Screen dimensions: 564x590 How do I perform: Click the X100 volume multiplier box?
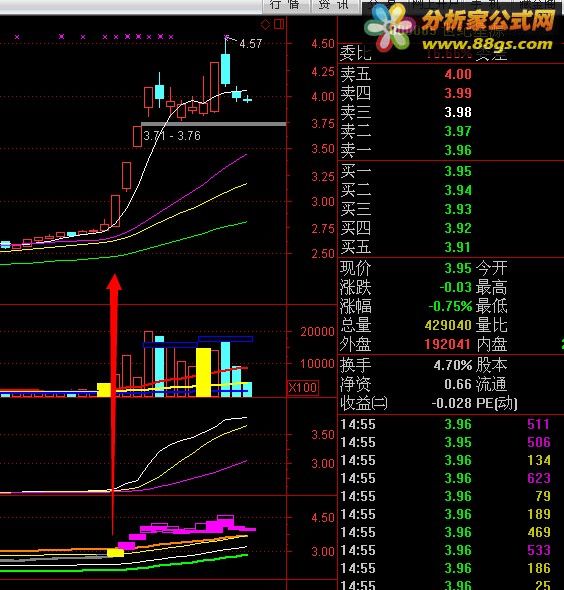tap(303, 388)
